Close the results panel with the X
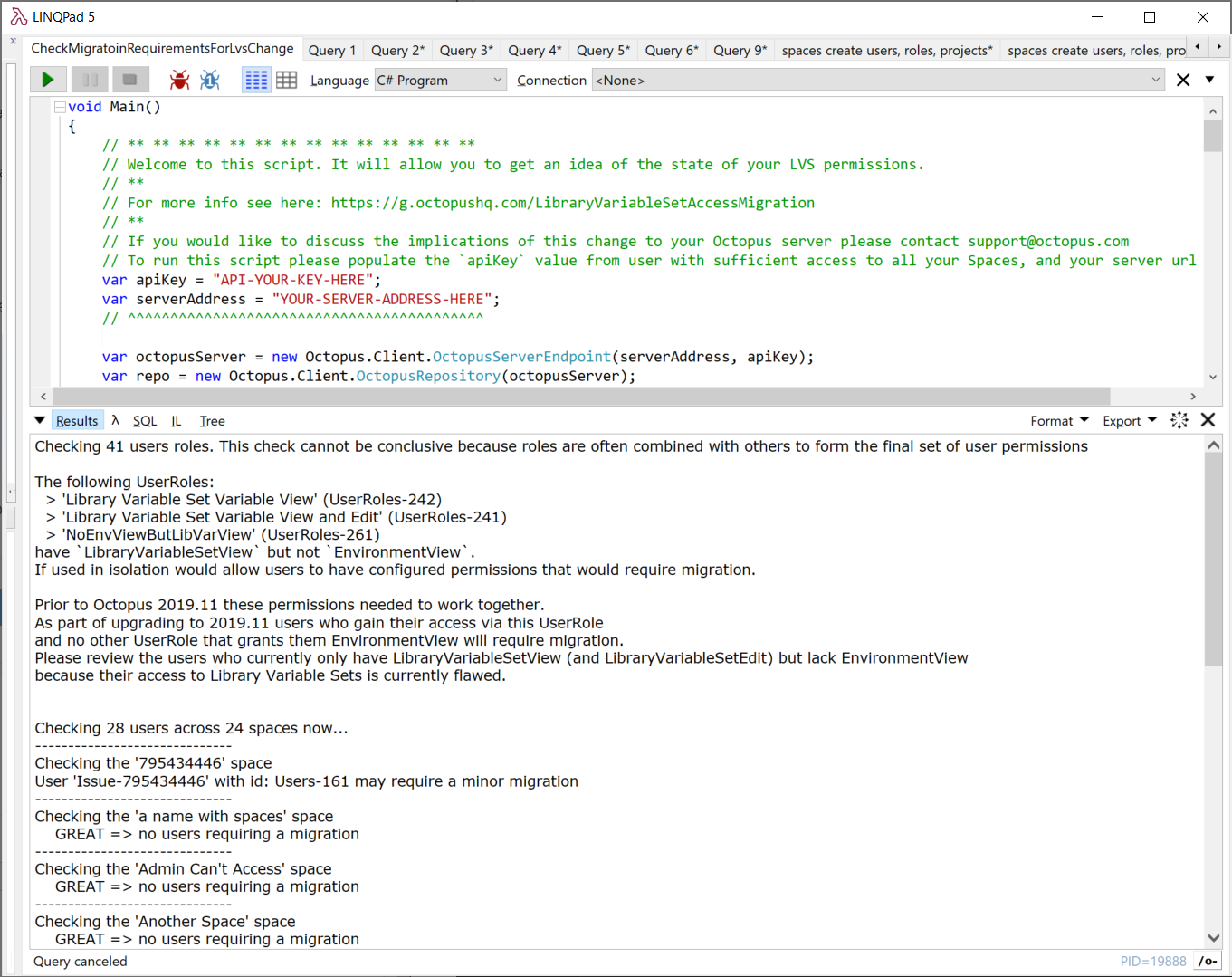Viewport: 1232px width, 977px height. point(1209,420)
